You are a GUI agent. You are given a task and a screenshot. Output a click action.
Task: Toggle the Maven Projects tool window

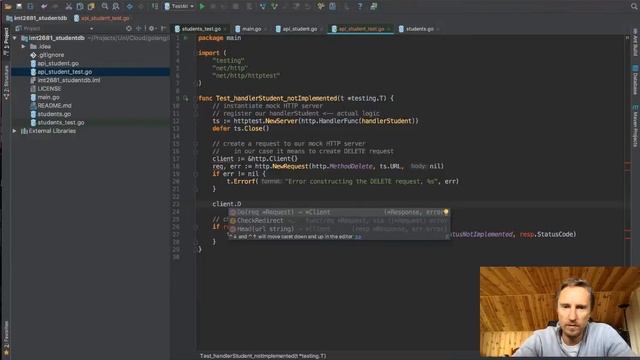(x=635, y=126)
